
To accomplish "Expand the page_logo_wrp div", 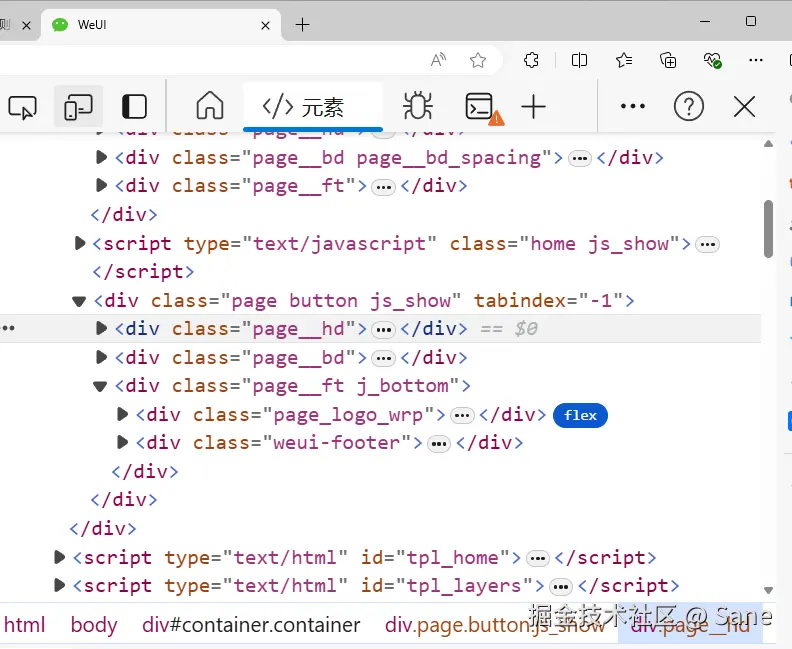I will pos(122,414).
